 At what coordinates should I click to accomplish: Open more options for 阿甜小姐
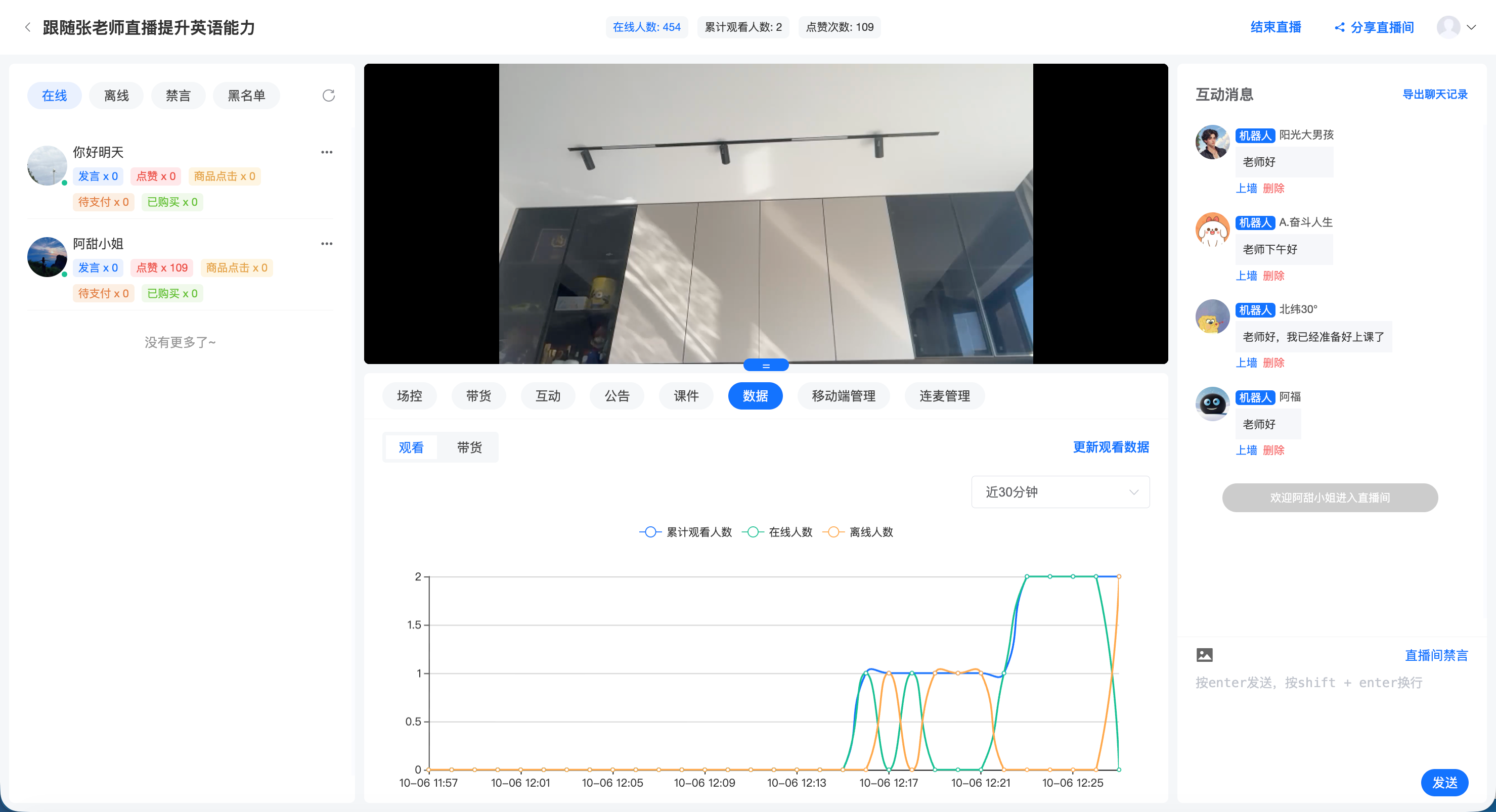click(327, 244)
